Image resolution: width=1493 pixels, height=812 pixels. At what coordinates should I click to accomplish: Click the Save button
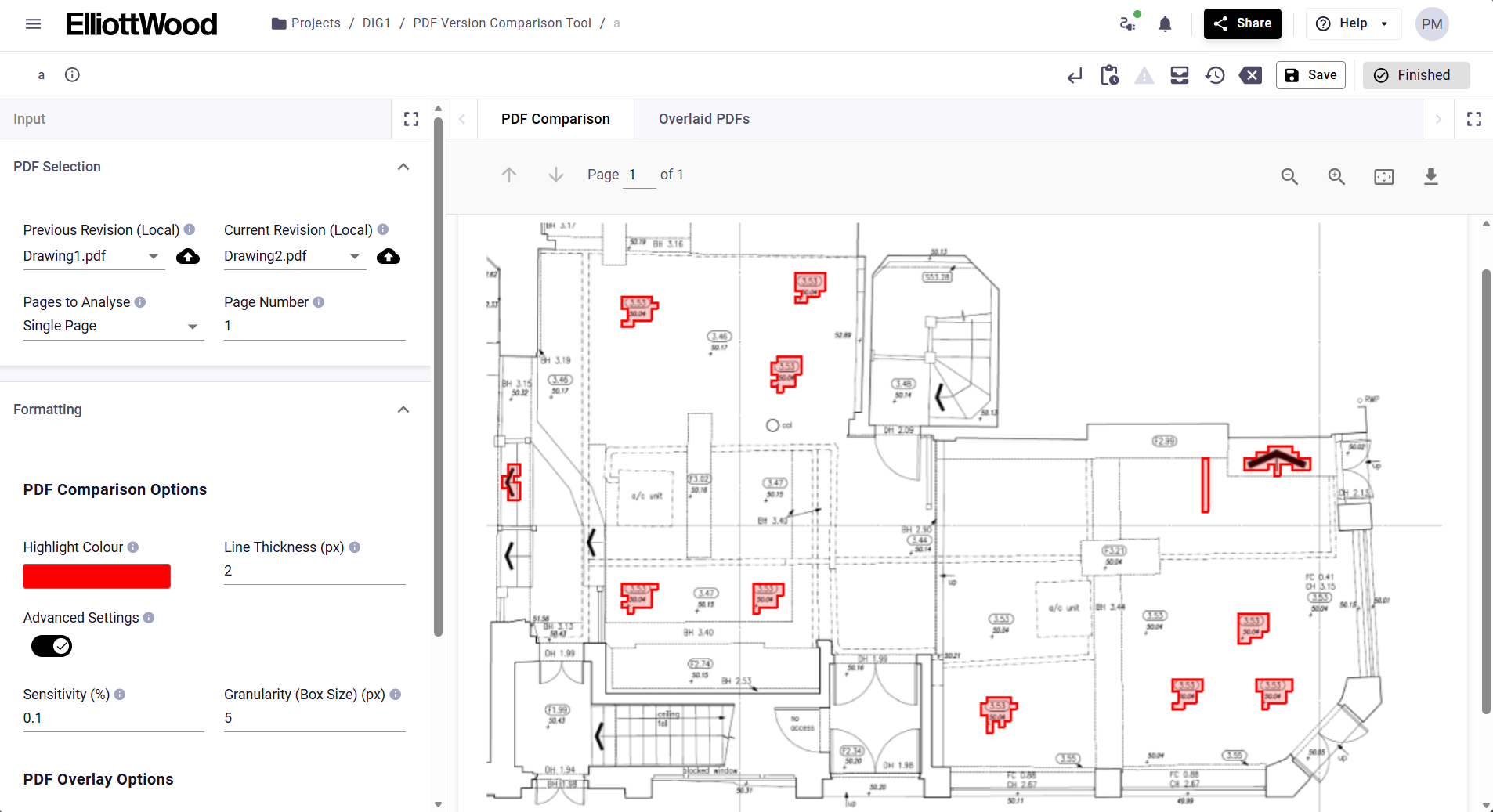click(x=1310, y=75)
